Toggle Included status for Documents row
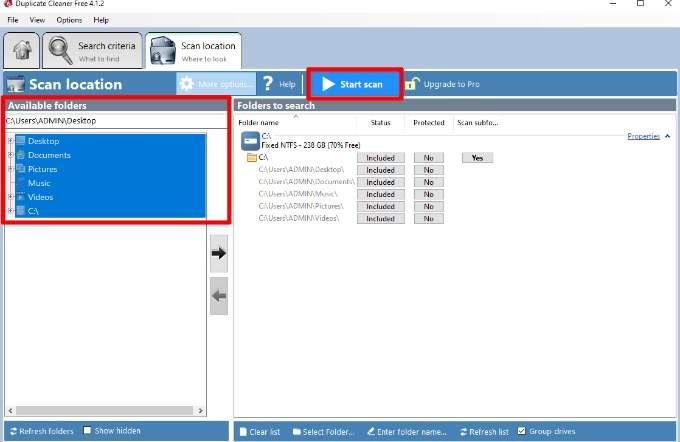 [x=380, y=182]
